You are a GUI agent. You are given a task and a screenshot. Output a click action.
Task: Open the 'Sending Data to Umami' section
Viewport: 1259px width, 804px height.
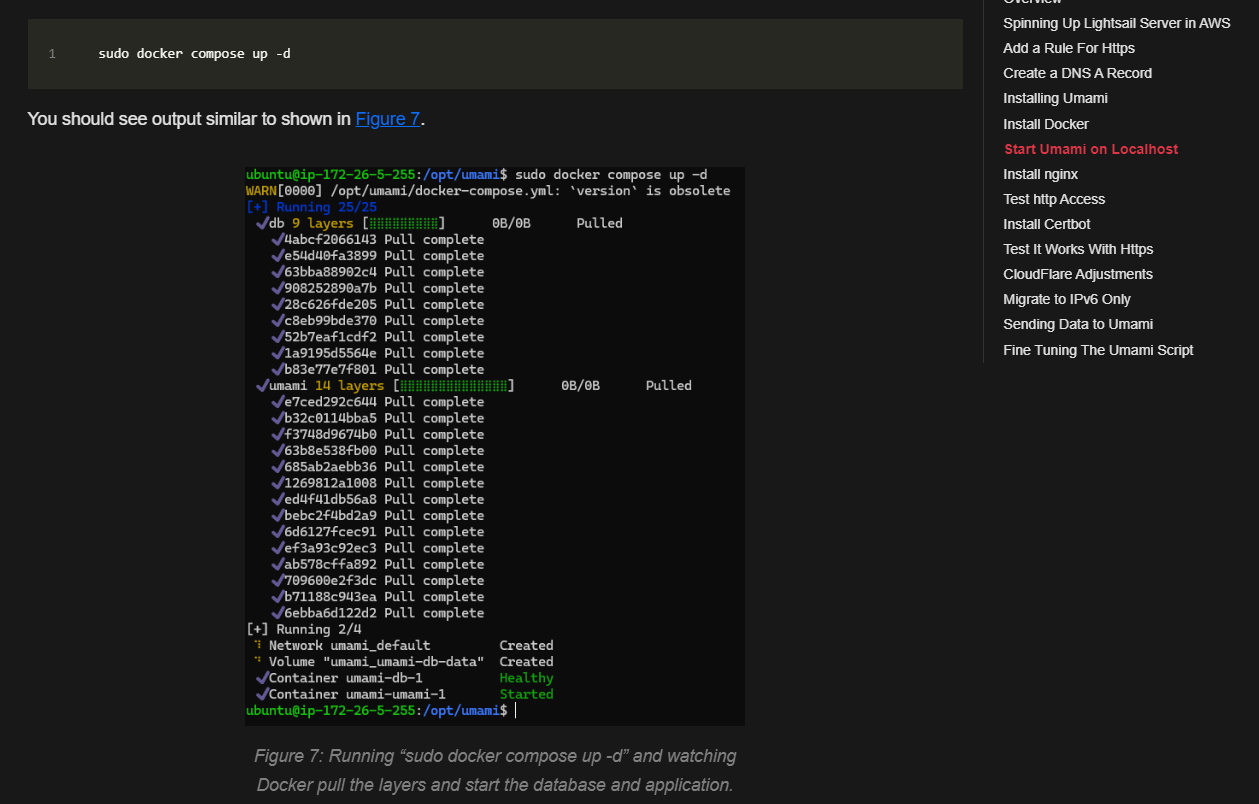pyautogui.click(x=1077, y=324)
